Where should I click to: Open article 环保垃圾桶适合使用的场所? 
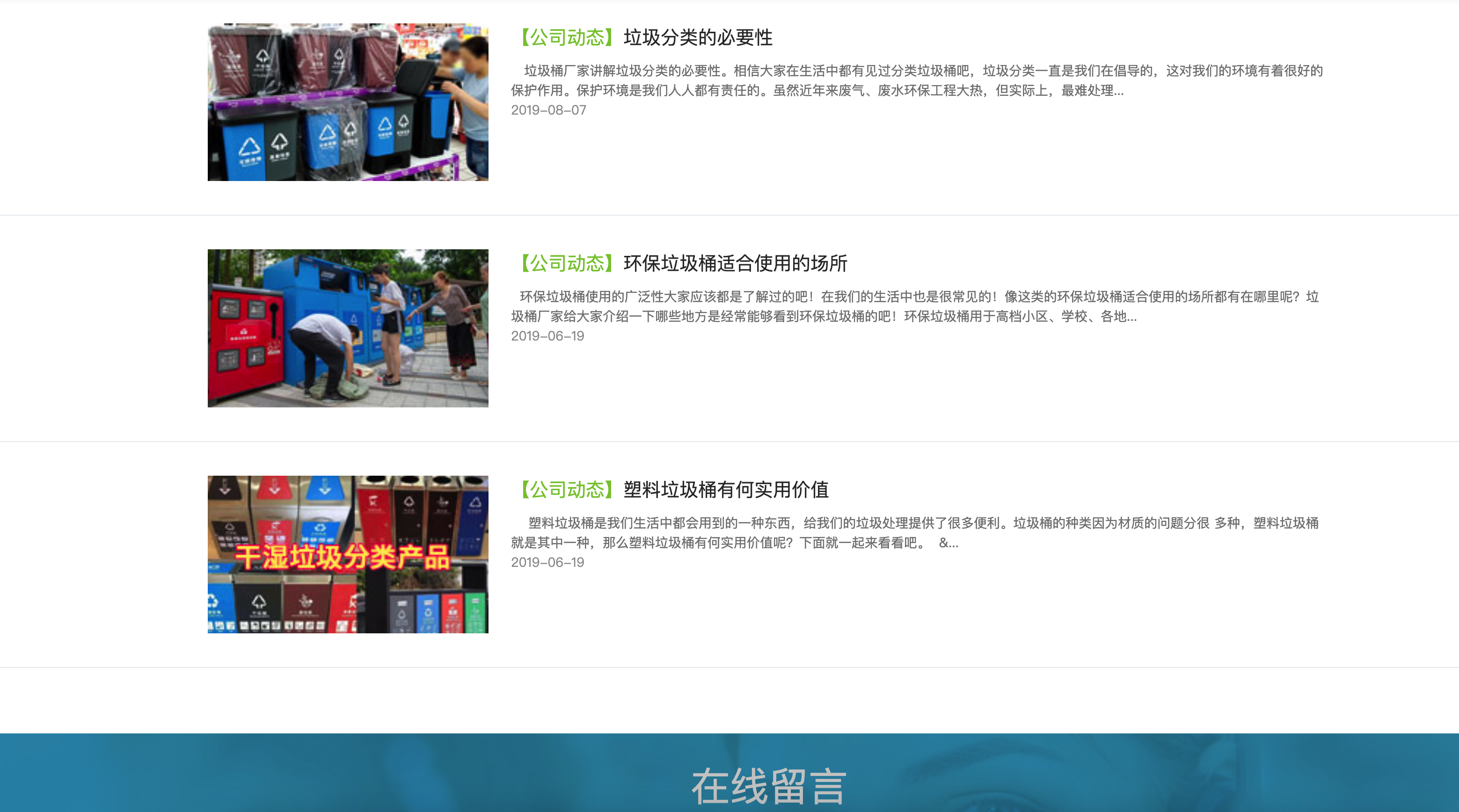735,263
